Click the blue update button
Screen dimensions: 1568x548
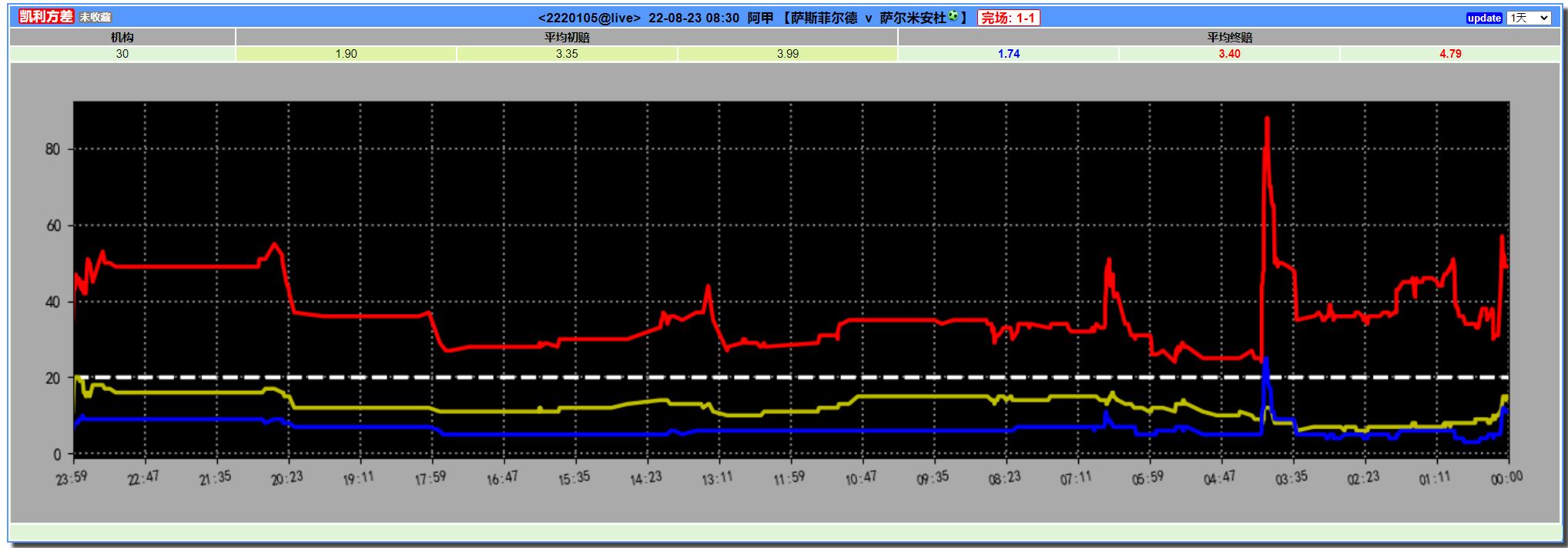1484,18
